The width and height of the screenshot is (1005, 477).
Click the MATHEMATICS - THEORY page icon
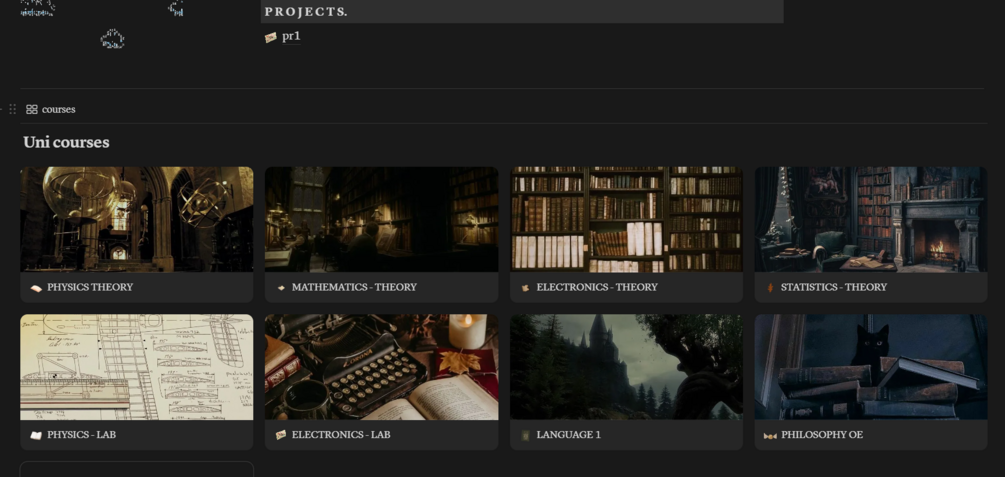[281, 288]
